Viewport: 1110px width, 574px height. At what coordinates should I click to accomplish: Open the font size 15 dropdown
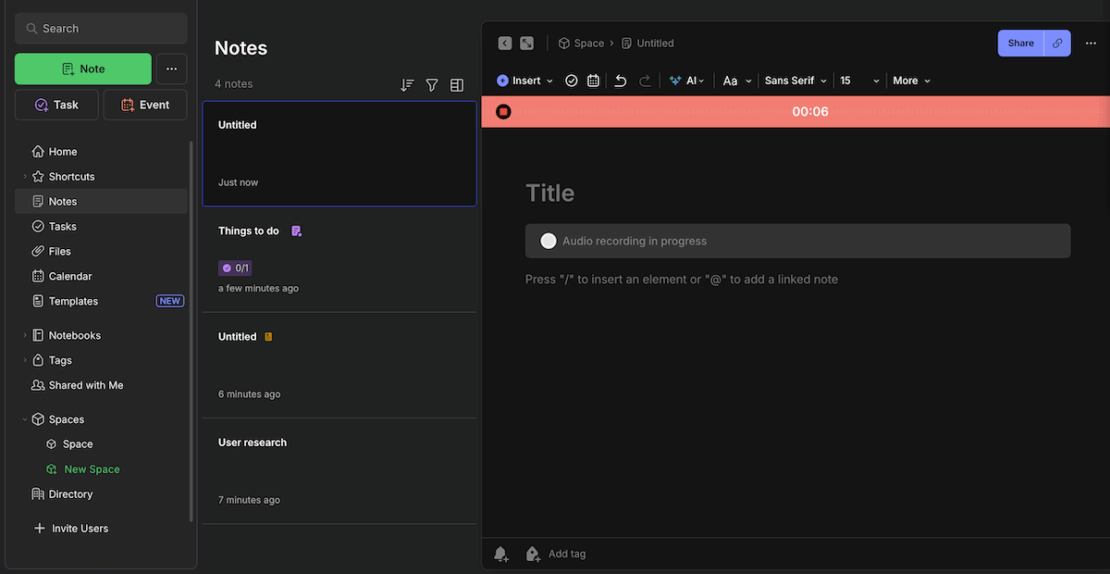pos(859,81)
